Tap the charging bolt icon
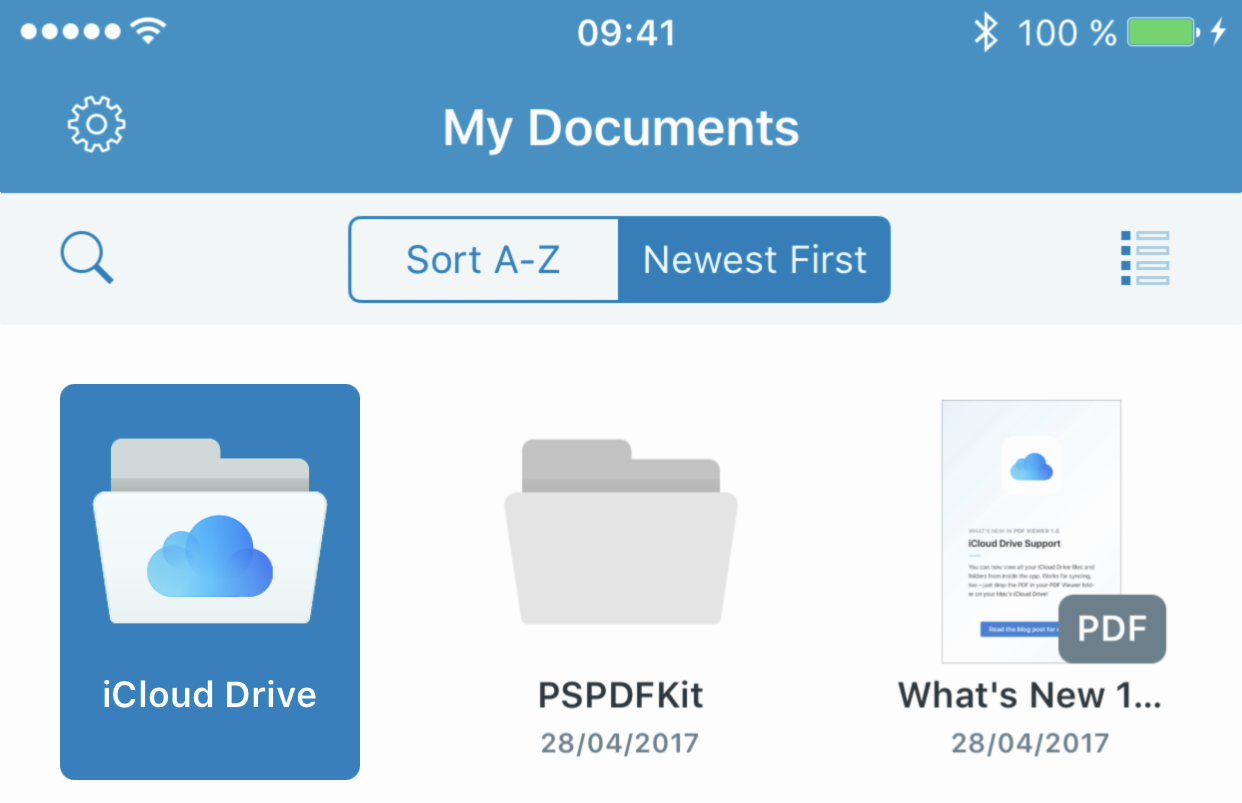Viewport: 1242px width, 803px height. coord(1218,33)
